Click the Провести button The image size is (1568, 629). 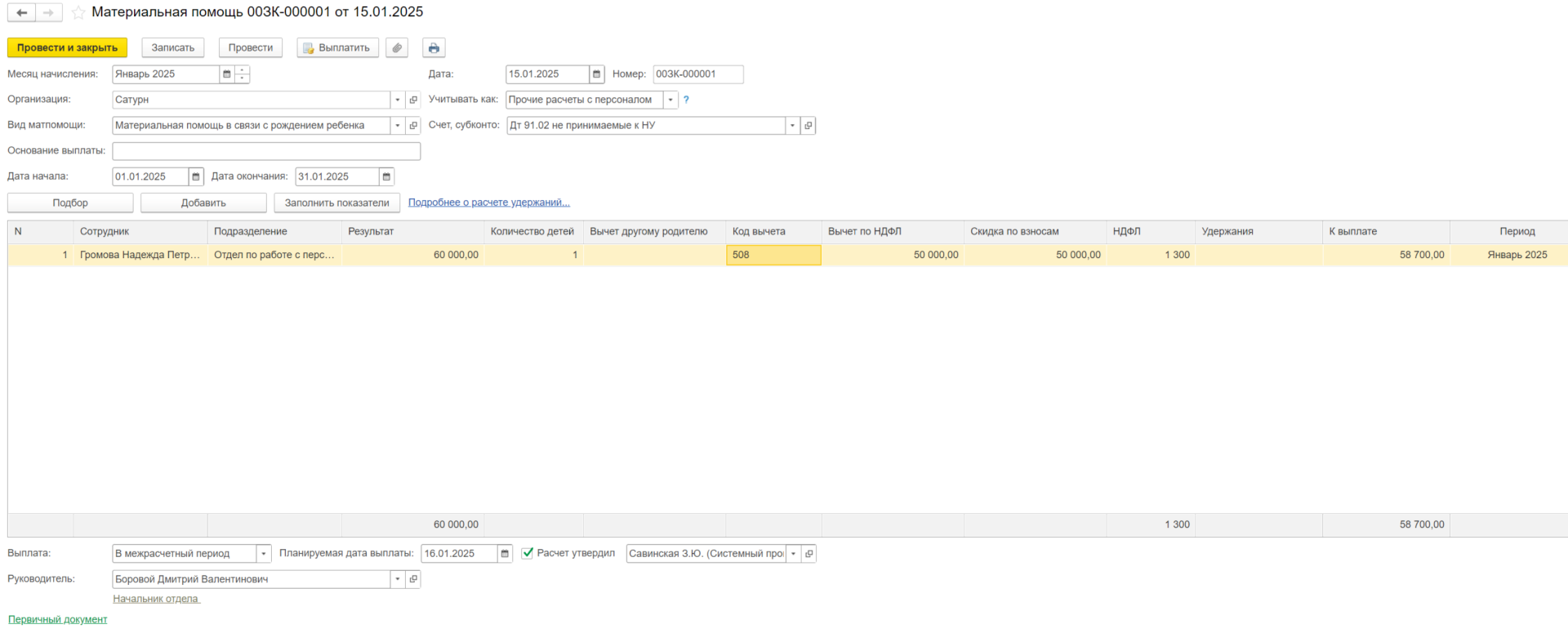251,47
